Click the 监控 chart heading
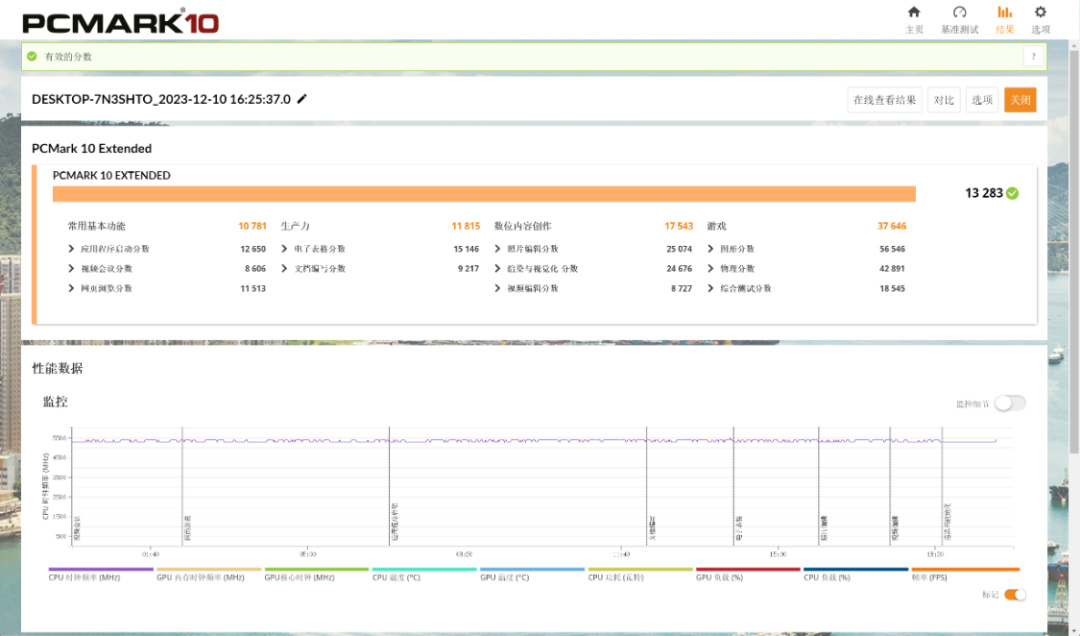The height and width of the screenshot is (636, 1080). [x=55, y=402]
